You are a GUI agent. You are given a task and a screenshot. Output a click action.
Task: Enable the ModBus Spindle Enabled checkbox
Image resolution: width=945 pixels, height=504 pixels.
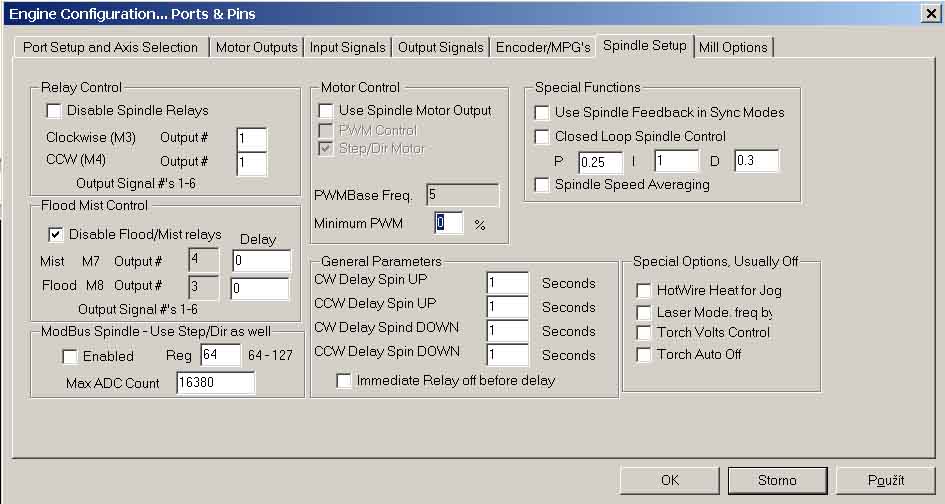click(70, 356)
